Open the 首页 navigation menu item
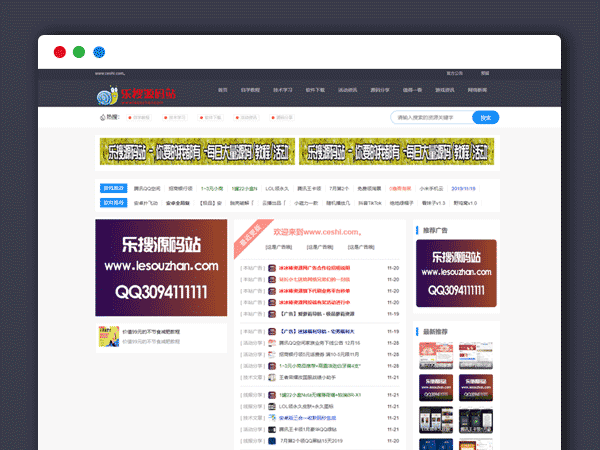The image size is (600, 450). click(223, 90)
